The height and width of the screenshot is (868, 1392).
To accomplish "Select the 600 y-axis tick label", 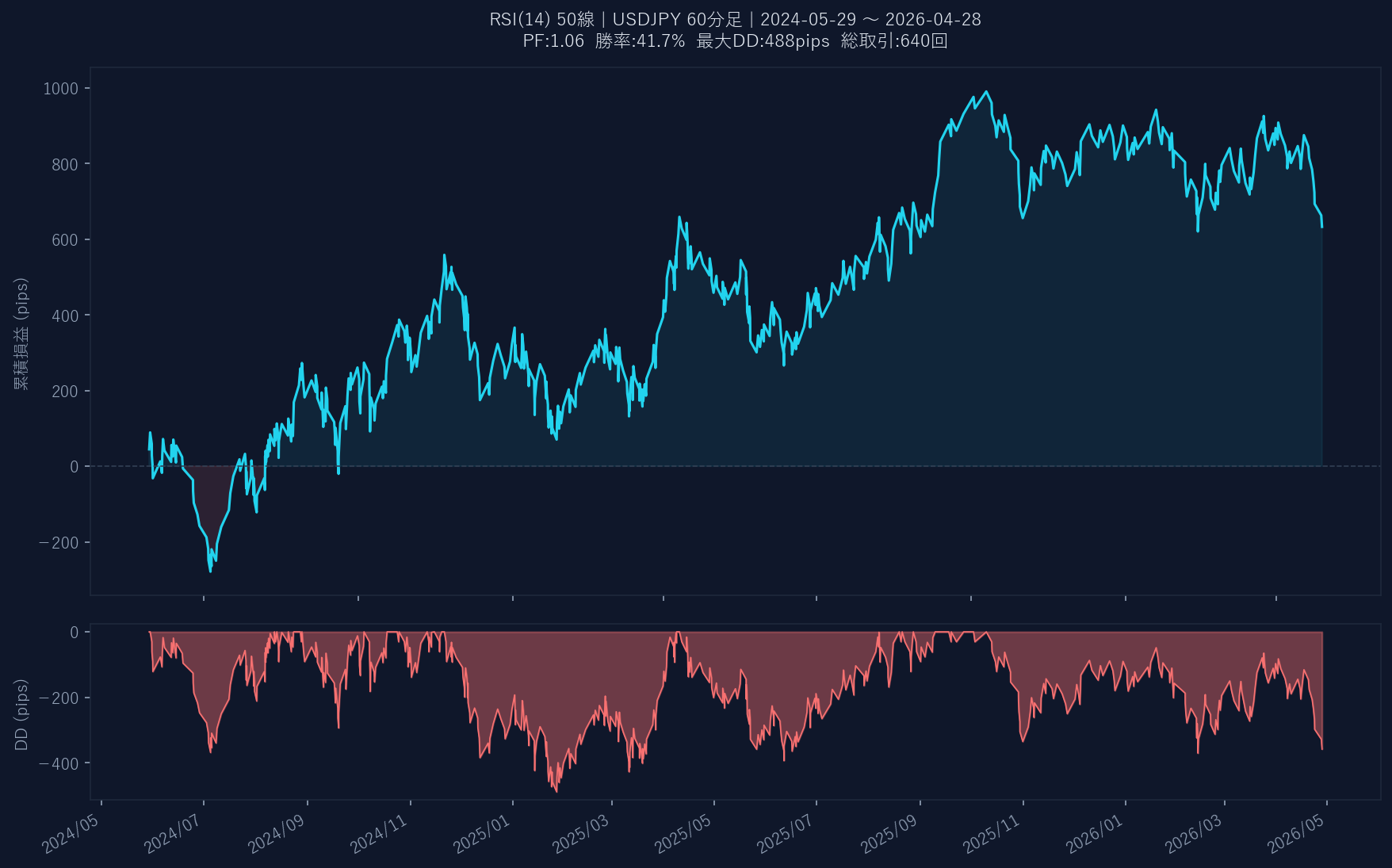I will [x=65, y=240].
